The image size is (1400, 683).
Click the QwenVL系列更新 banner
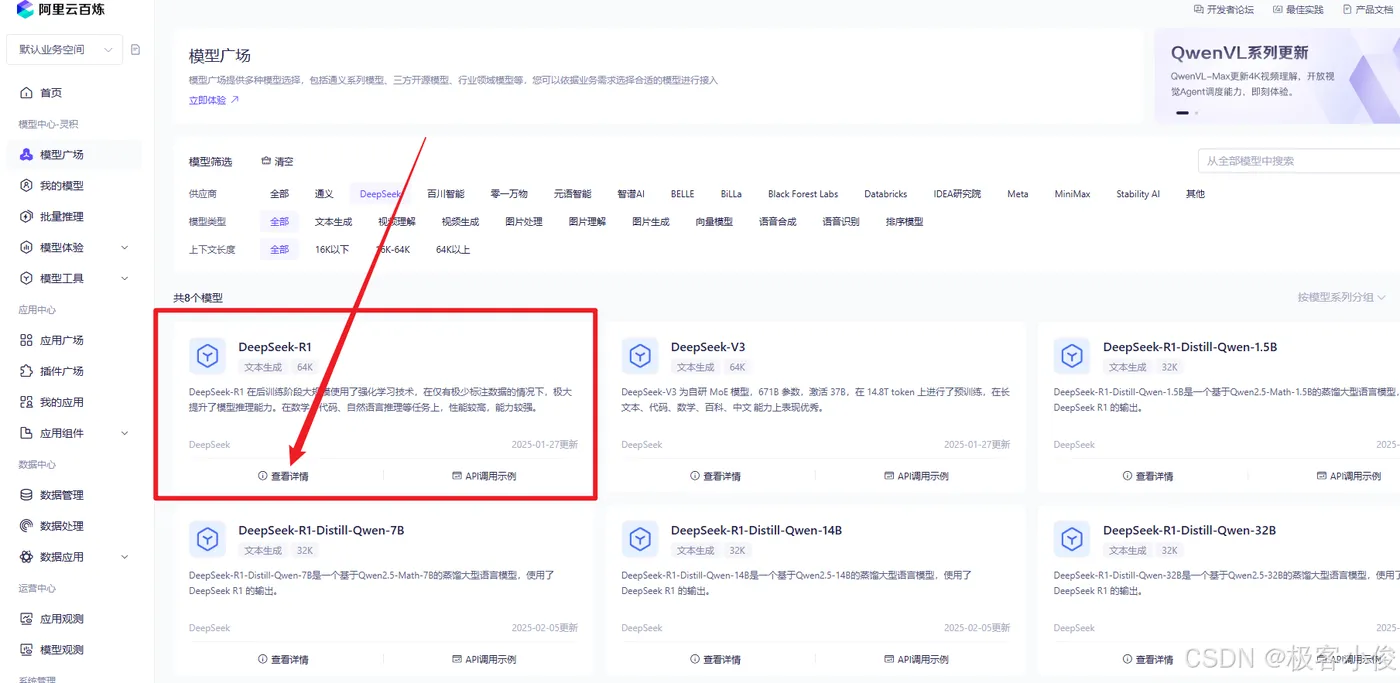tap(1277, 76)
